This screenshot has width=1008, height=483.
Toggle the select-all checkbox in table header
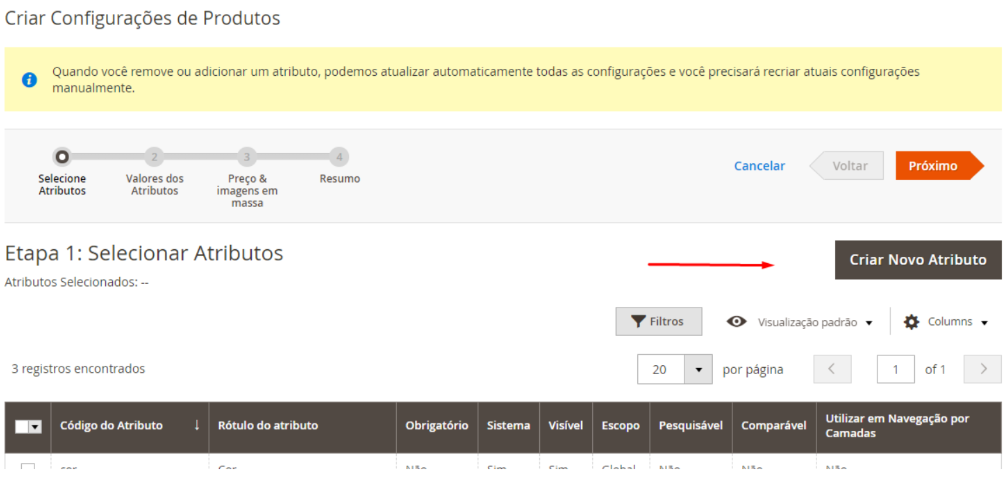(24, 426)
